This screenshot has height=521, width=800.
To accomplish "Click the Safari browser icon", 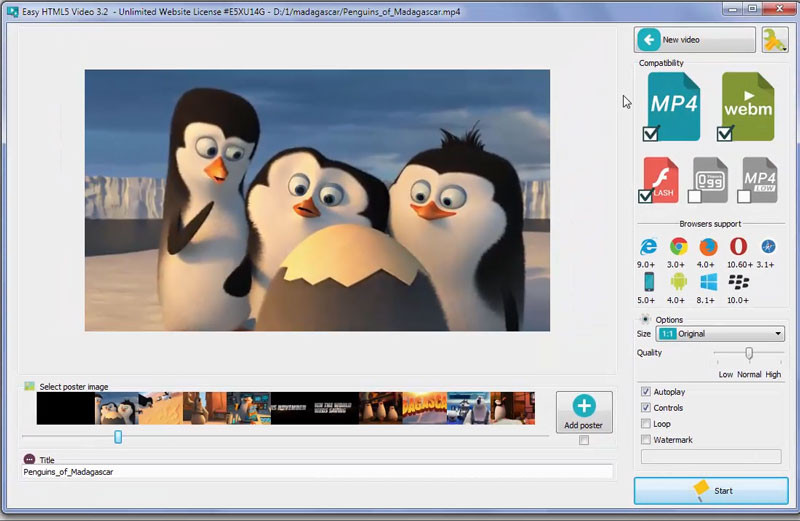I will [768, 246].
